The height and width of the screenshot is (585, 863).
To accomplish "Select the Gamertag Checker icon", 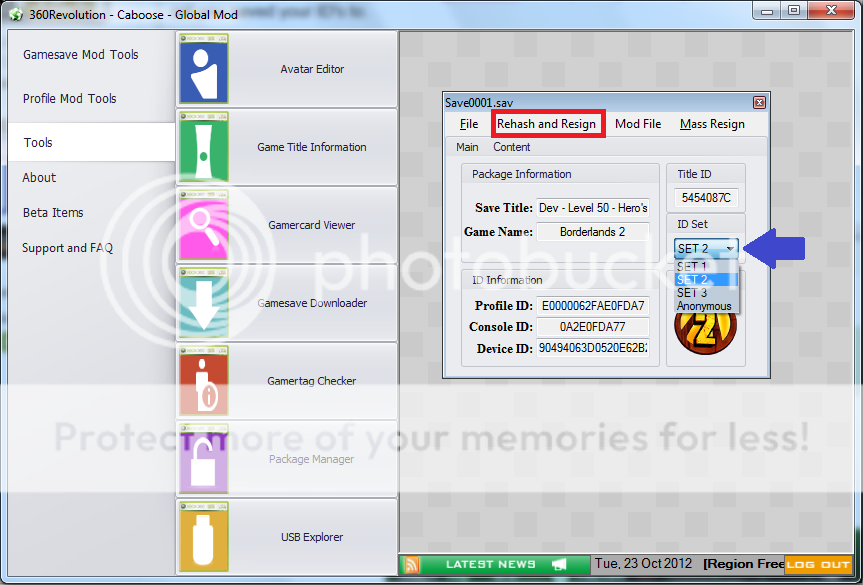I will click(x=203, y=381).
